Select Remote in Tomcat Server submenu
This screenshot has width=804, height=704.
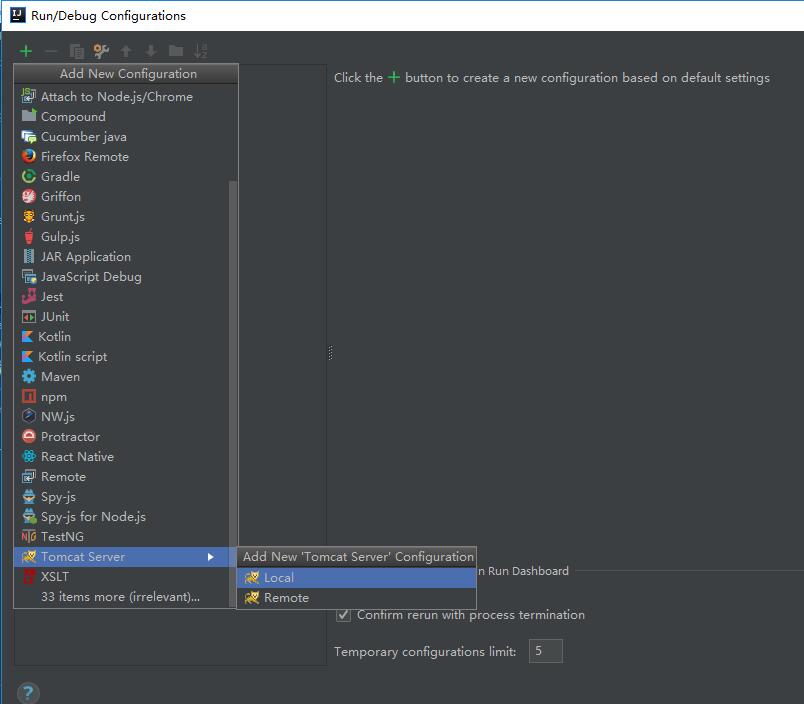coord(286,598)
